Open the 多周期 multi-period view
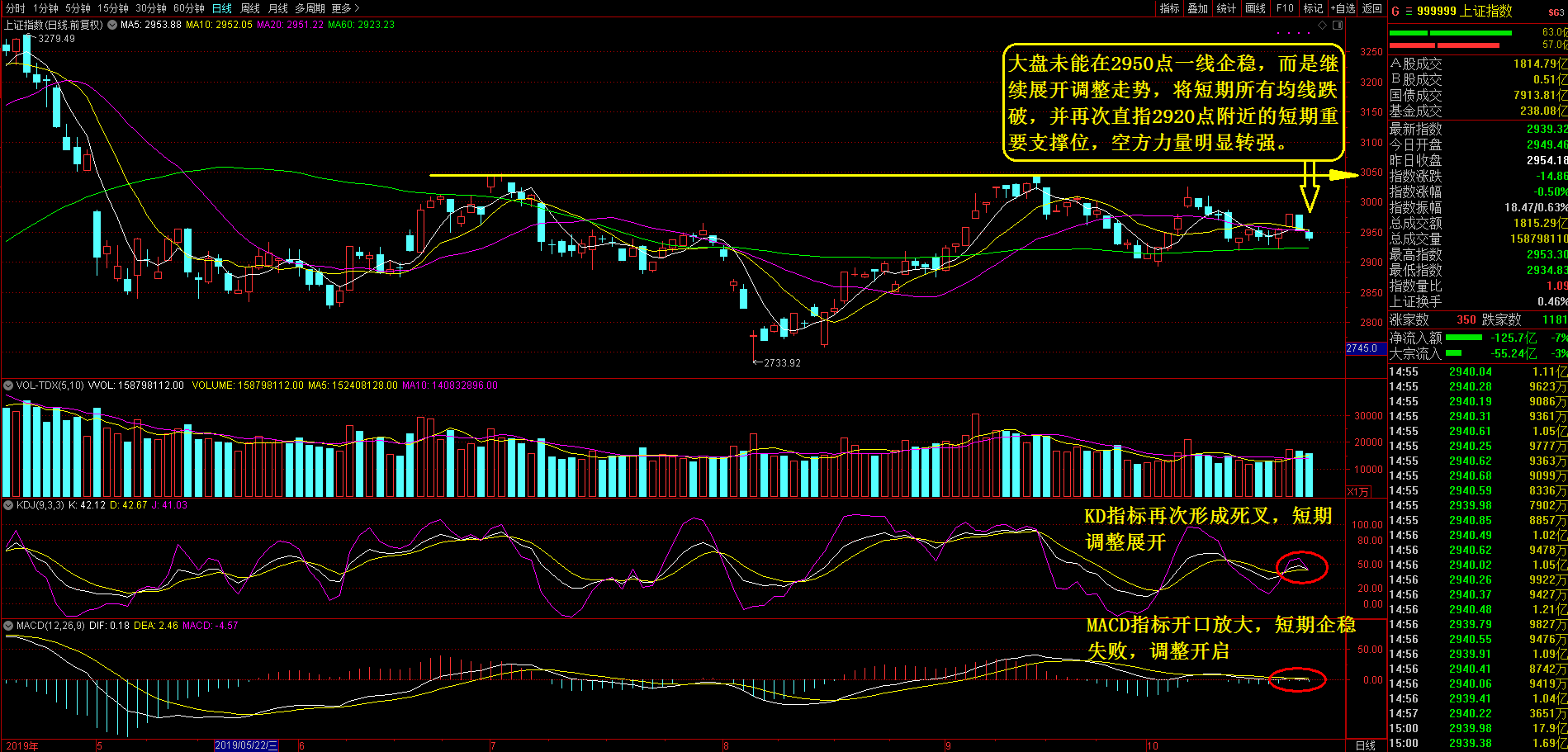 [311, 8]
